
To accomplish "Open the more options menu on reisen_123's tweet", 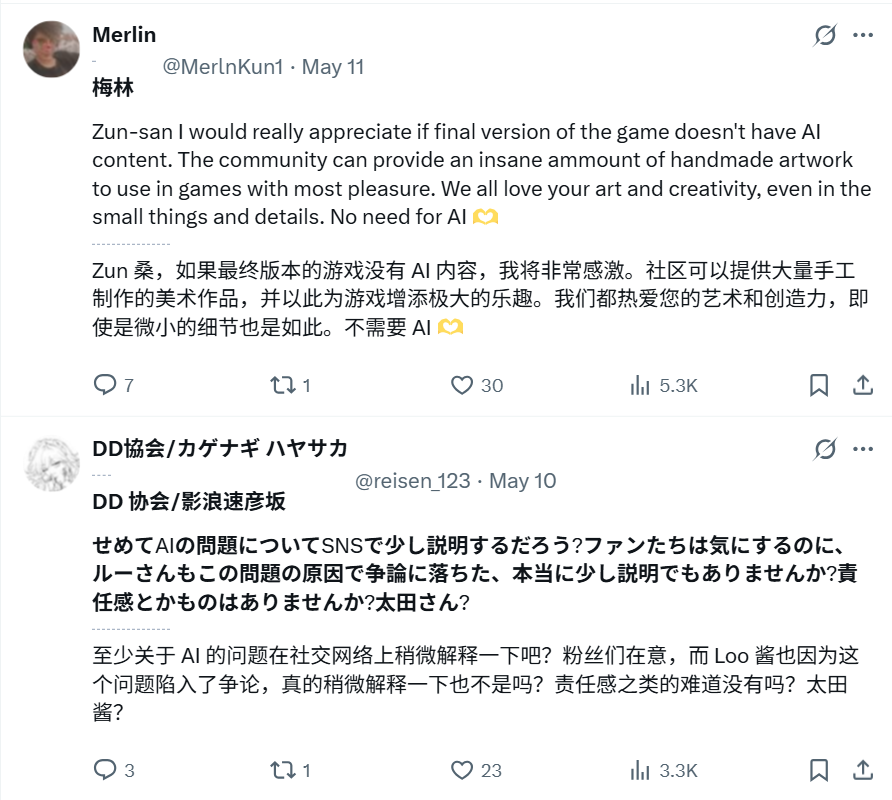I will pos(863,451).
